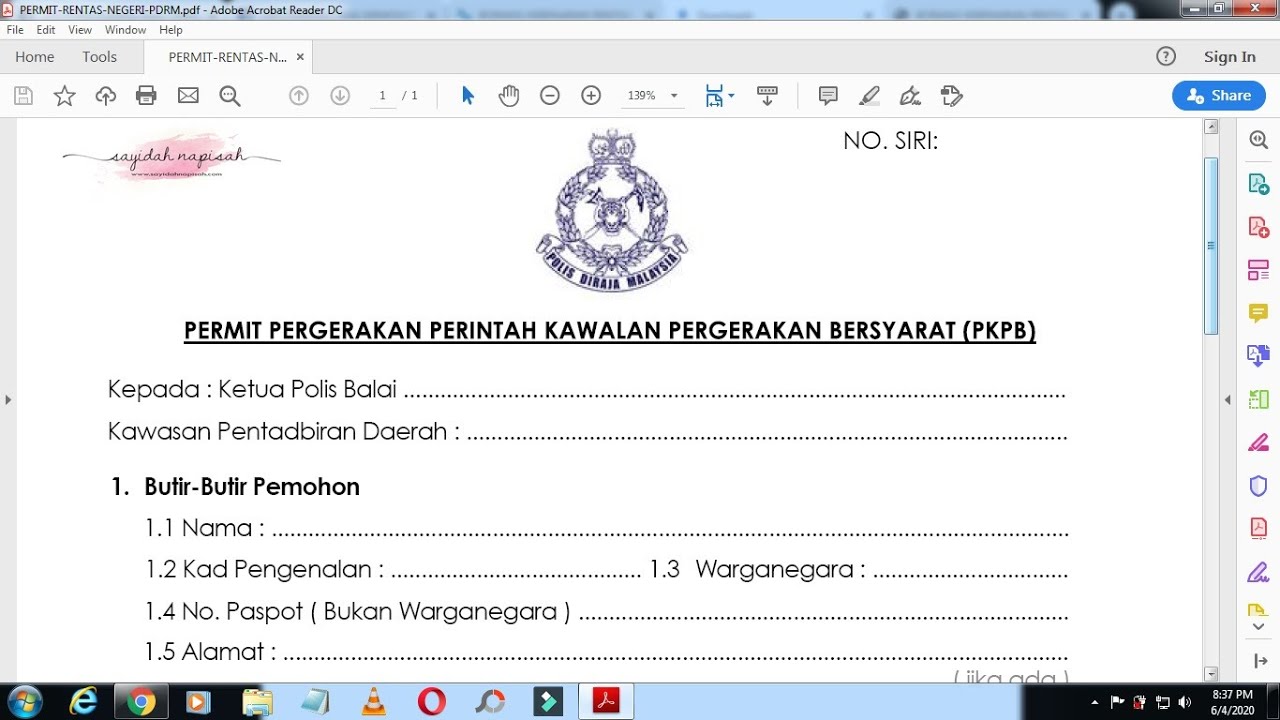This screenshot has height=720, width=1280.
Task: Open the Help question mark icon
Action: coord(1166,57)
